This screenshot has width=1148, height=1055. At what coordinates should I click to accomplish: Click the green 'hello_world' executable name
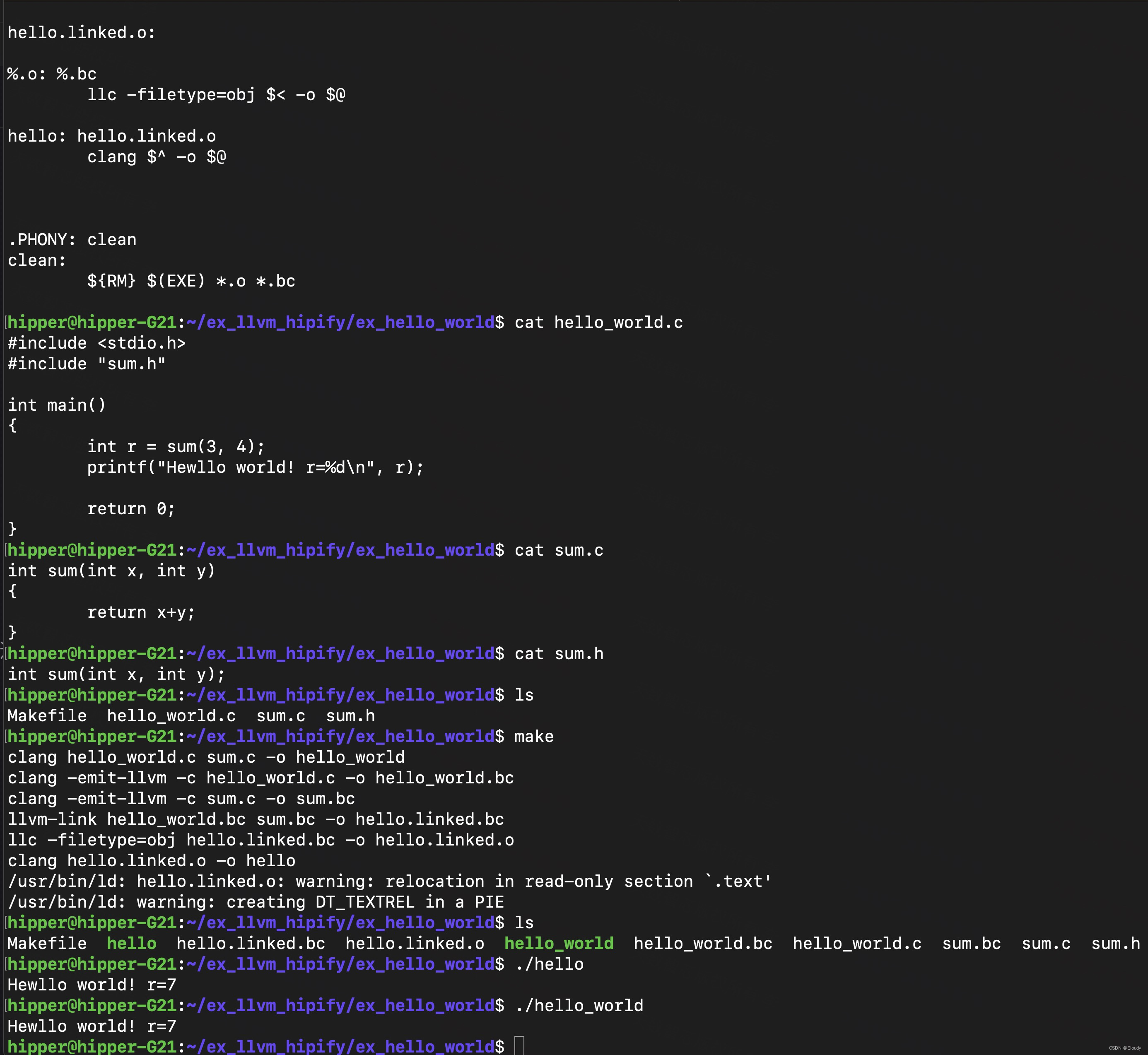[559, 944]
